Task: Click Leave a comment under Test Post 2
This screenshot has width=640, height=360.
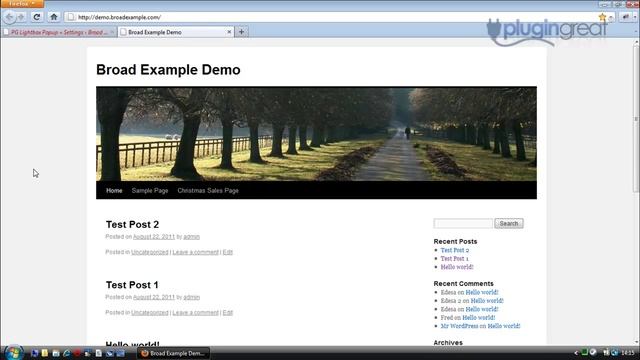Action: pyautogui.click(x=196, y=252)
